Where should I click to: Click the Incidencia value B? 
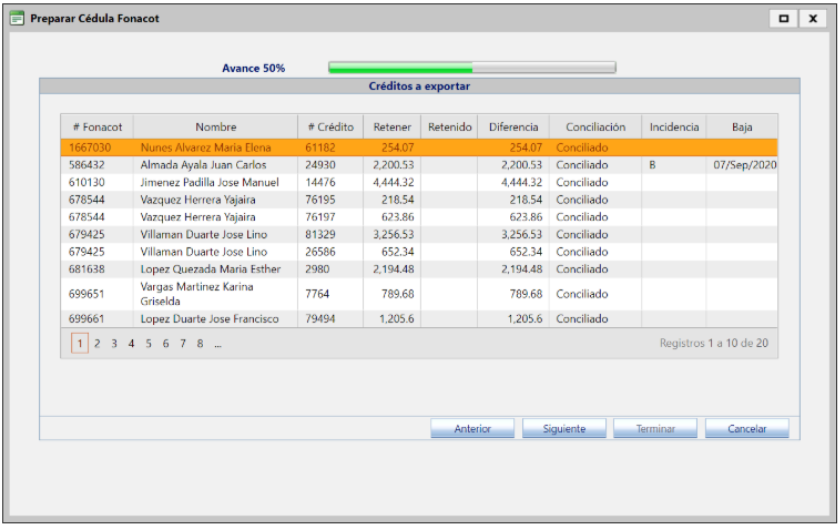(652, 165)
